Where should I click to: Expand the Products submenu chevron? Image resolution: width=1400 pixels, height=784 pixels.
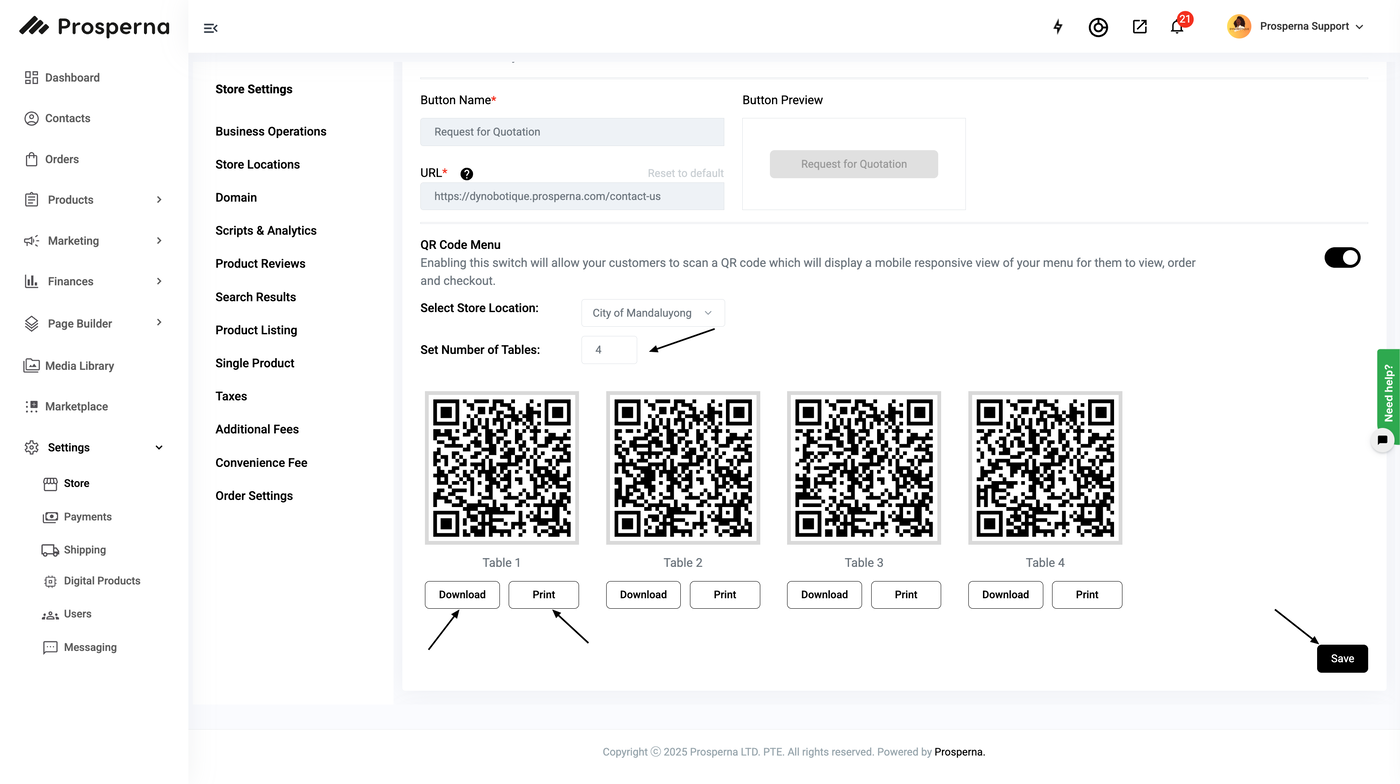click(159, 200)
